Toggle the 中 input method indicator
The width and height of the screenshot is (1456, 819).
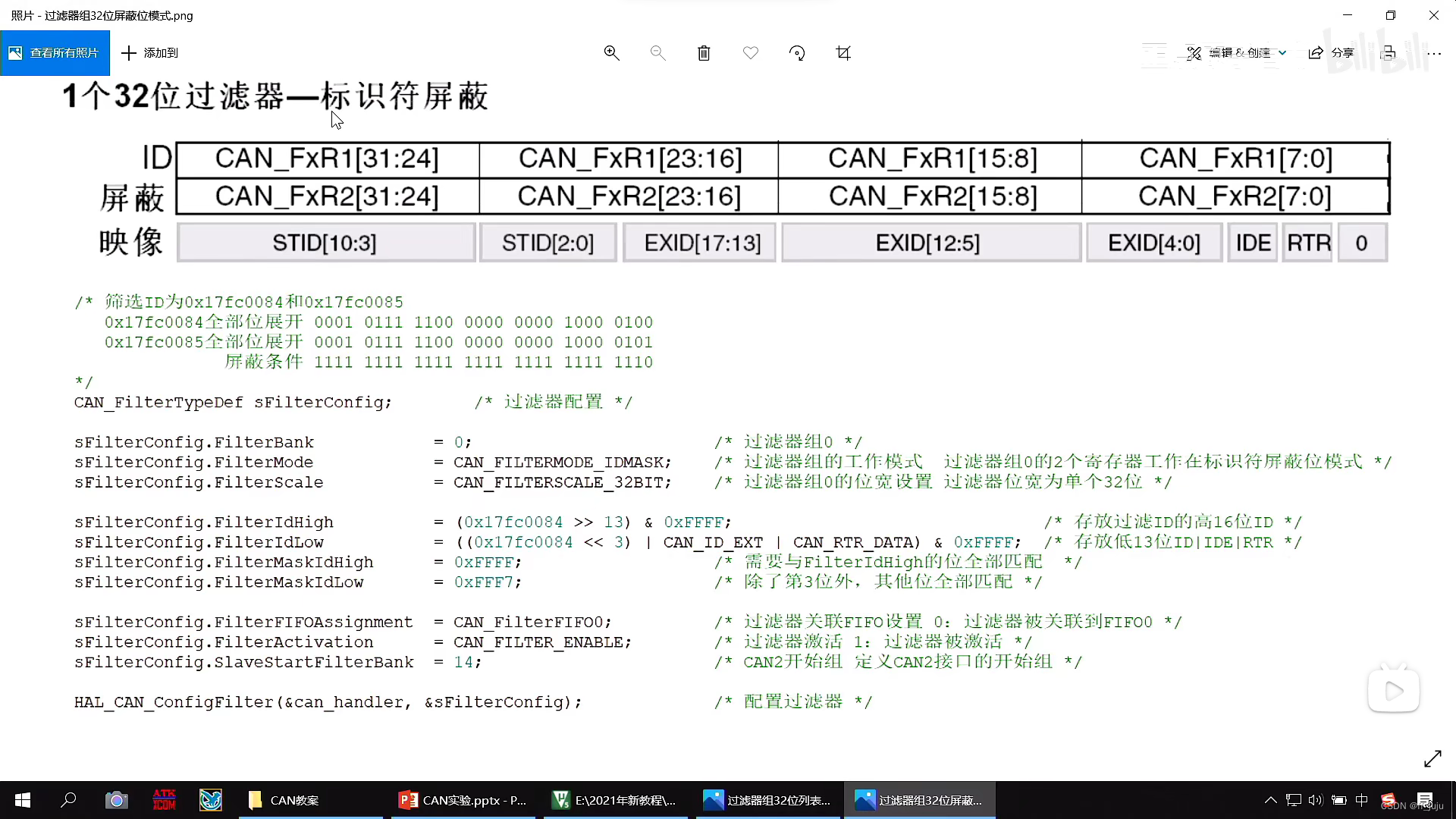click(1362, 800)
